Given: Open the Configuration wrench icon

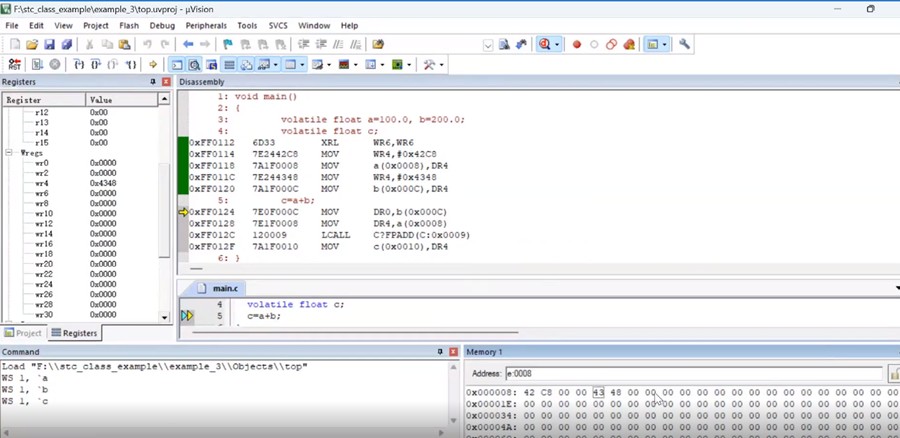Looking at the screenshot, I should [684, 45].
